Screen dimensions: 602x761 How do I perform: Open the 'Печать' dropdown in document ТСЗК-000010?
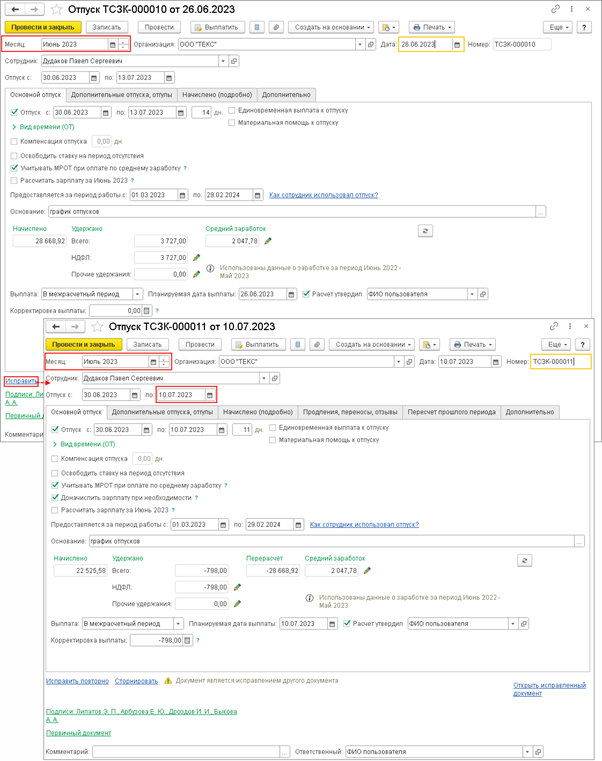(432, 28)
